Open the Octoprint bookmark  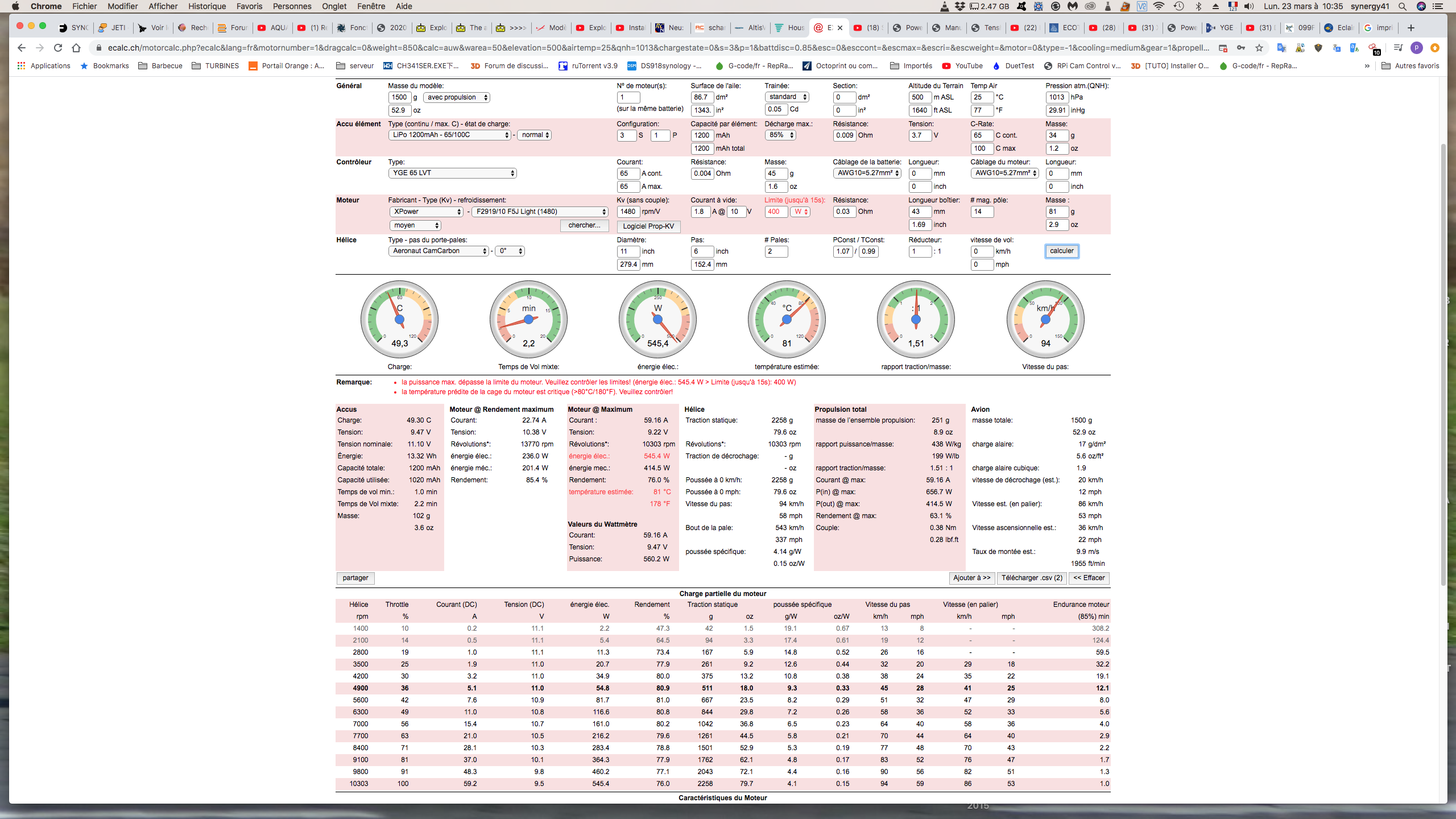click(840, 66)
